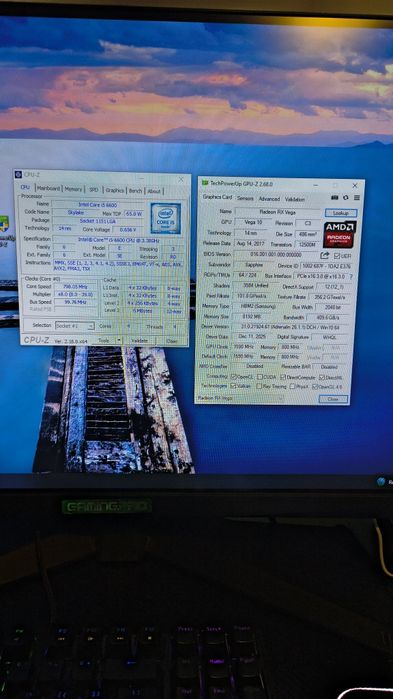
Task: Click the GPU-Z title bar app icon
Action: pos(205,183)
